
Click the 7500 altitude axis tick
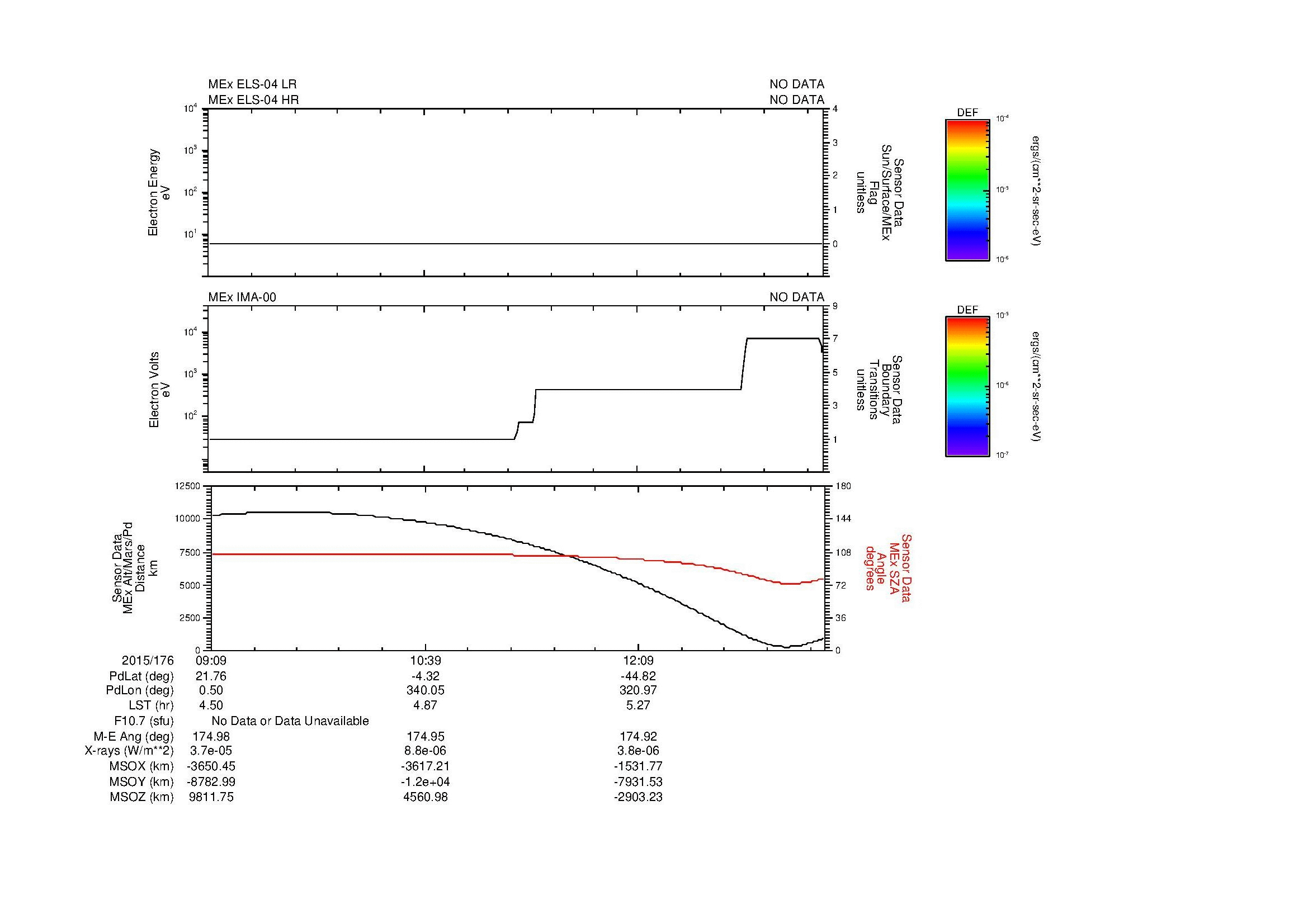[x=191, y=552]
